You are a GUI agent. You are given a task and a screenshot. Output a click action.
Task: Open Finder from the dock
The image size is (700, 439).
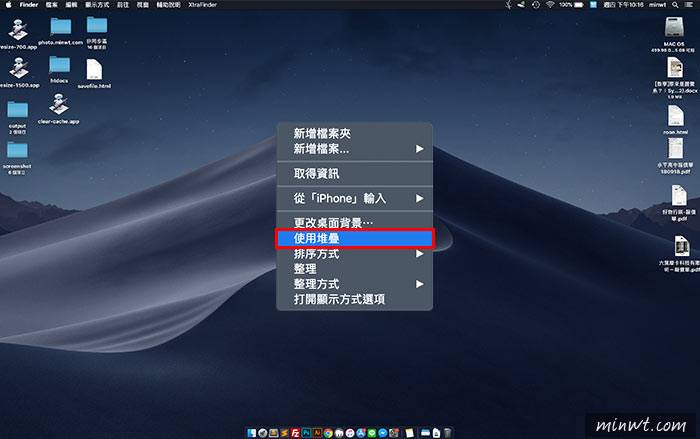[252, 431]
